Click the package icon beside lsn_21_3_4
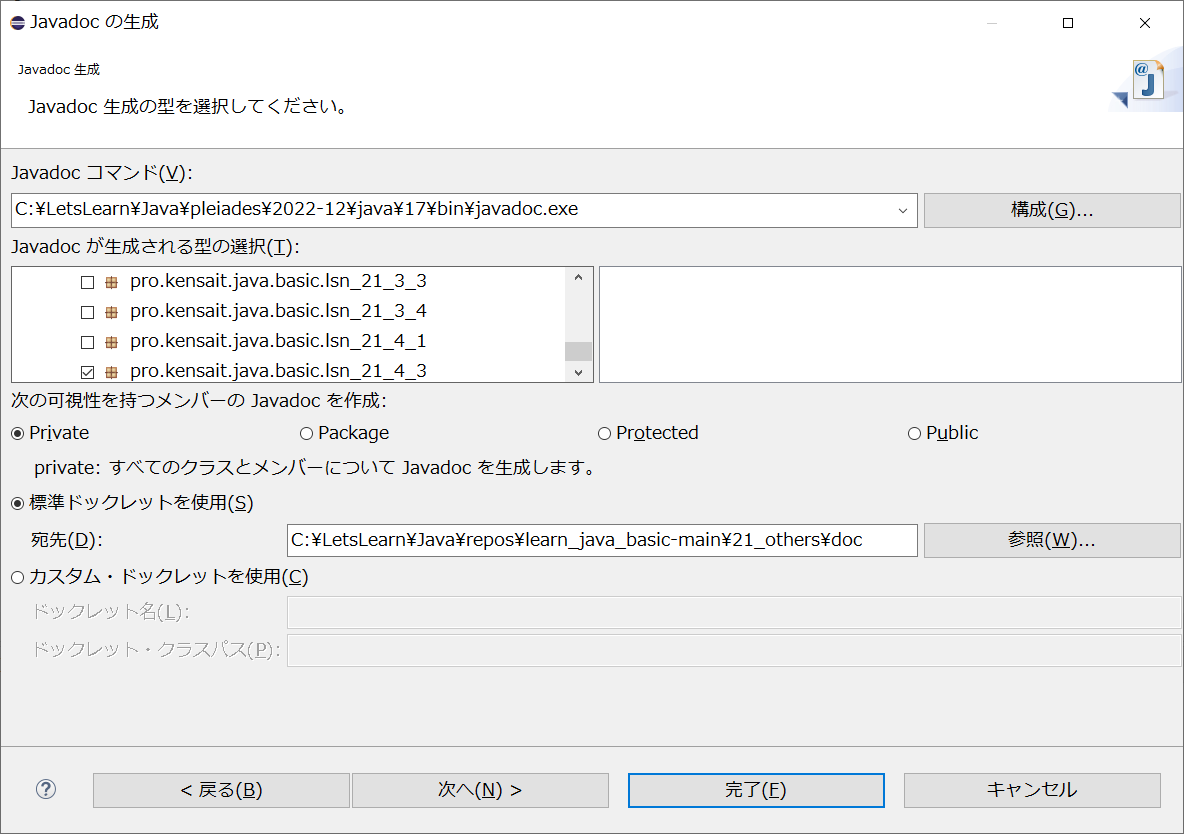 coord(111,311)
